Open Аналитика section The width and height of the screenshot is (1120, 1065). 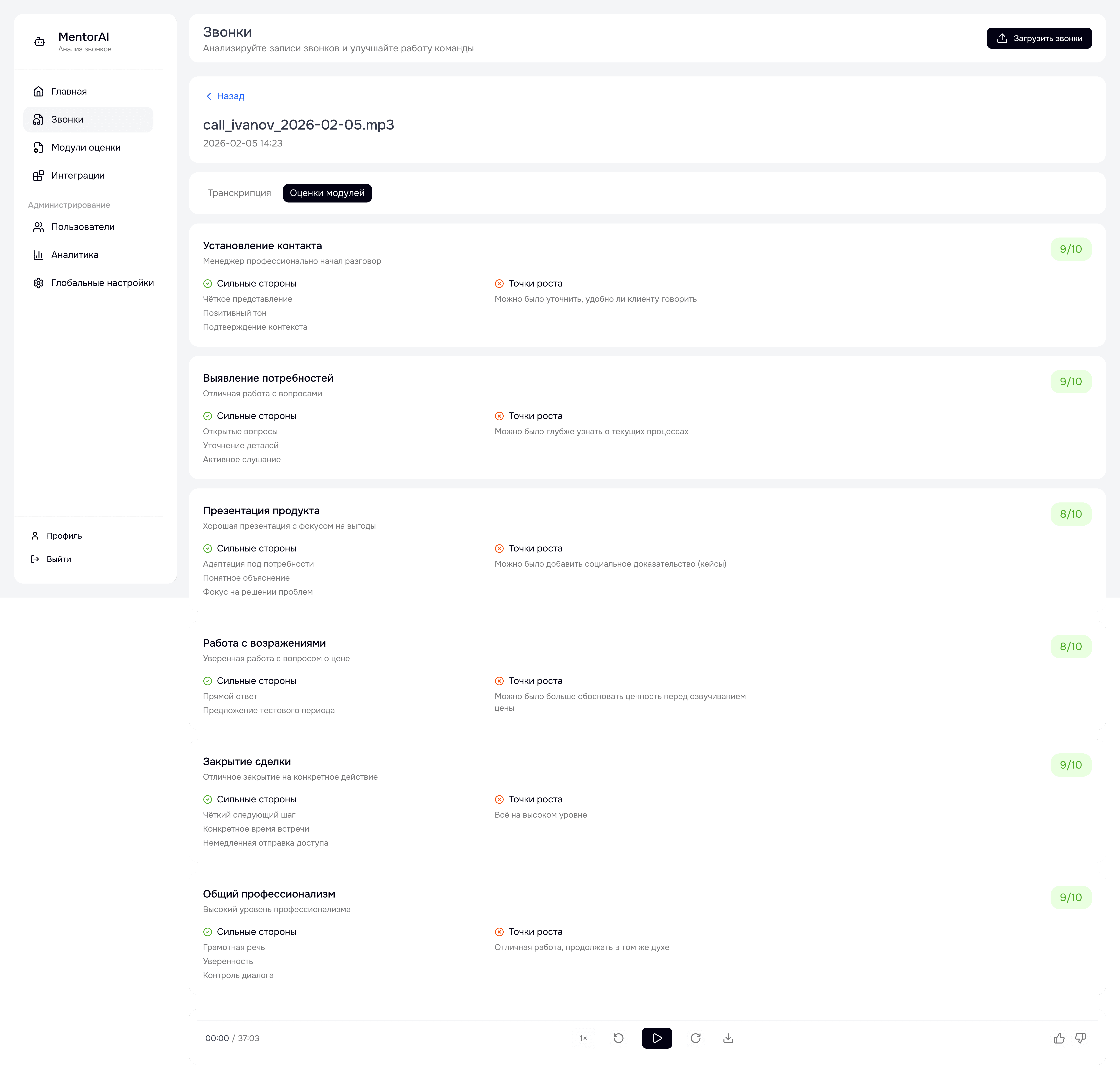74,255
